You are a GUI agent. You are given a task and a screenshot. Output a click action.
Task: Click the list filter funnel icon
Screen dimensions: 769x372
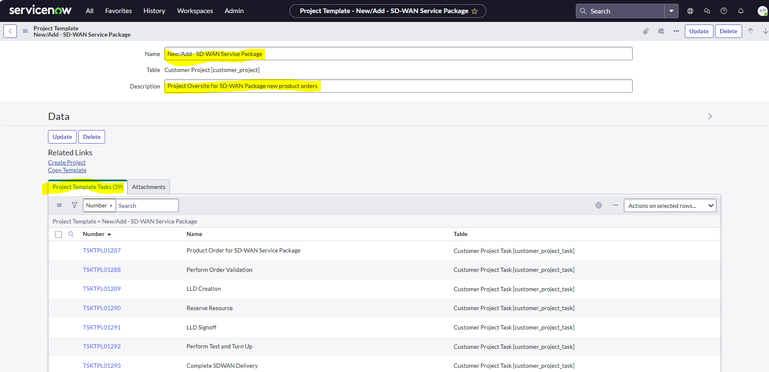coord(75,205)
